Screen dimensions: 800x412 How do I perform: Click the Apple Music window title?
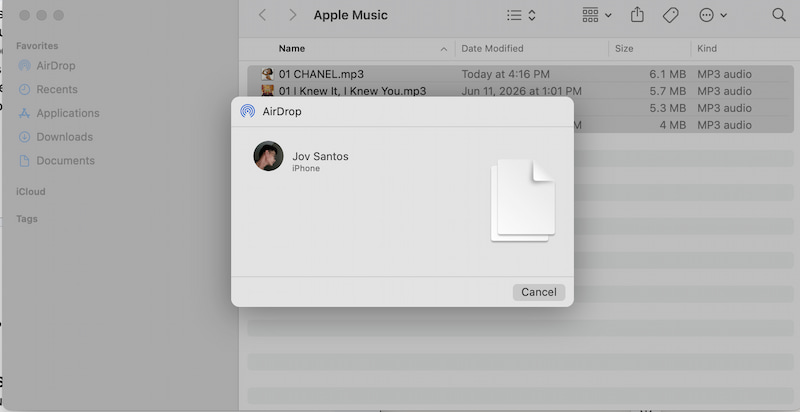pyautogui.click(x=351, y=15)
